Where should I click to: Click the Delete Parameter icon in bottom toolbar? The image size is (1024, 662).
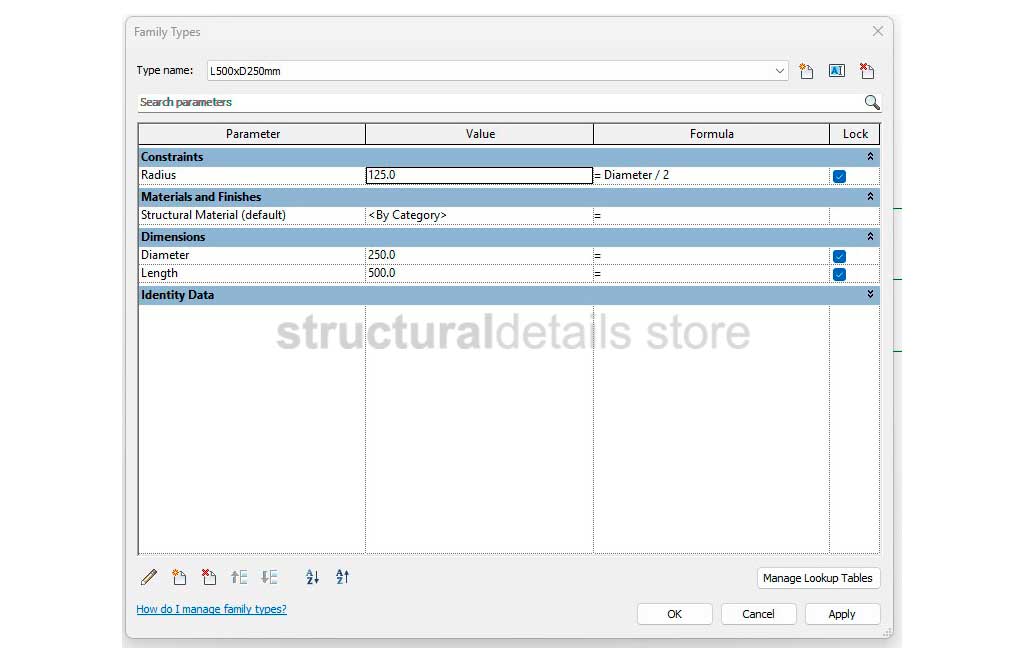[208, 577]
